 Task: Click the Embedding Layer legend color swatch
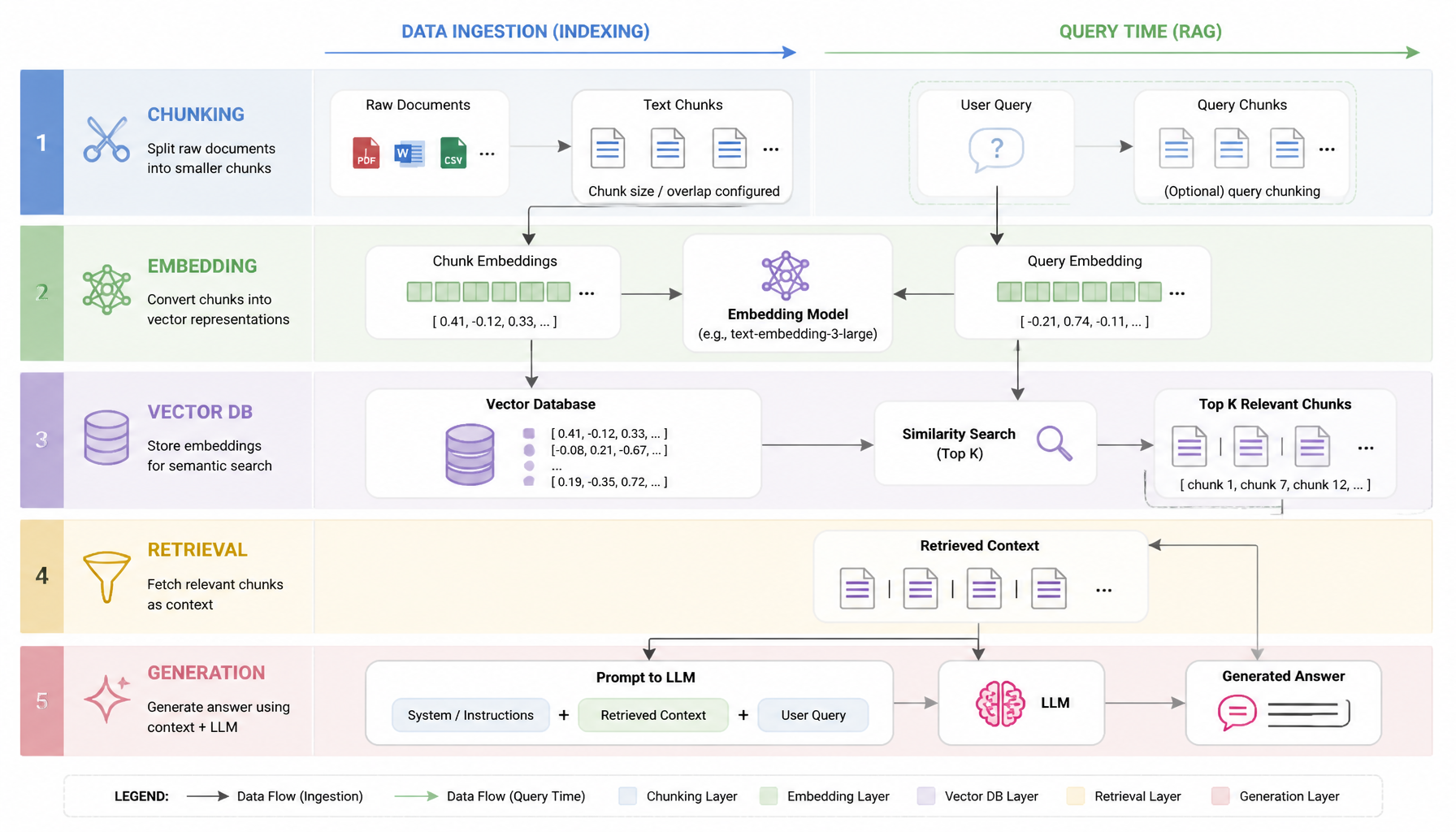769,796
